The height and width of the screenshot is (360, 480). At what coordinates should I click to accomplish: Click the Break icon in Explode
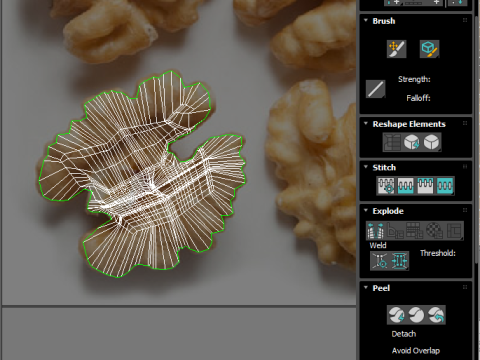tap(375, 231)
